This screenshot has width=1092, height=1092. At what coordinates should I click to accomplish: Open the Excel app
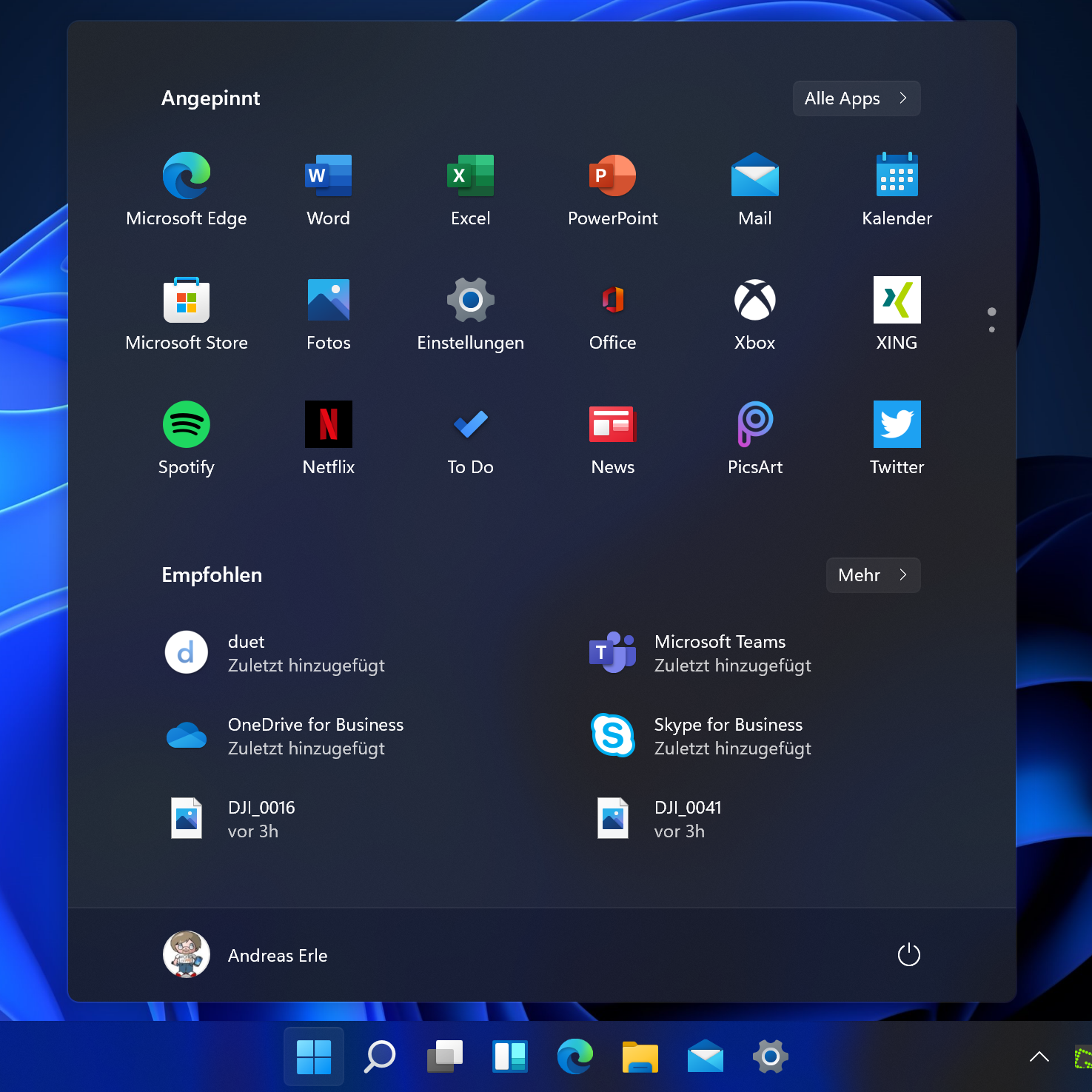(x=471, y=190)
